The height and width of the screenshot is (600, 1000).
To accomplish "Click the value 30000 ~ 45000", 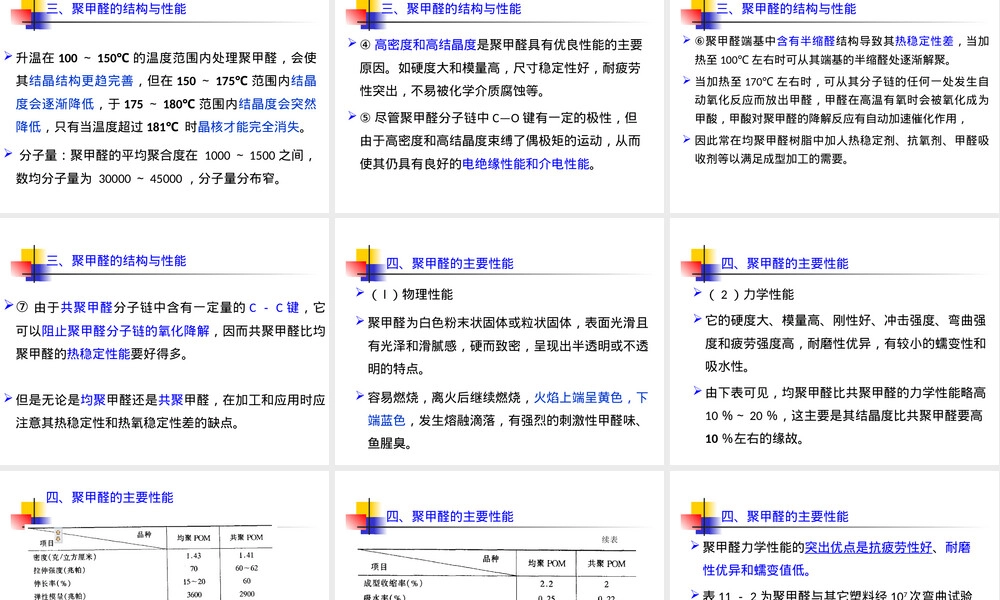I will point(140,179).
